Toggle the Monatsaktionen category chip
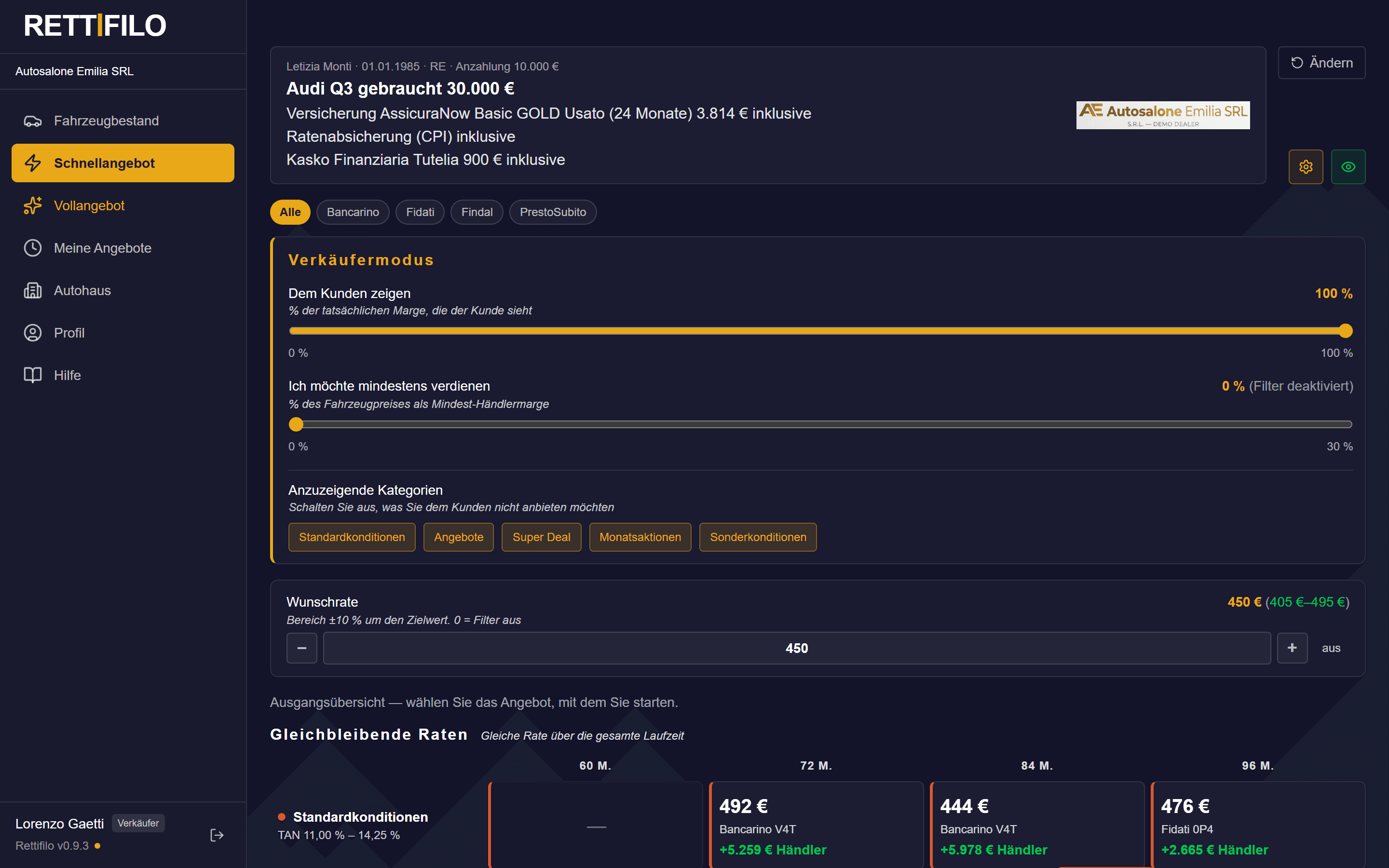 click(x=640, y=537)
